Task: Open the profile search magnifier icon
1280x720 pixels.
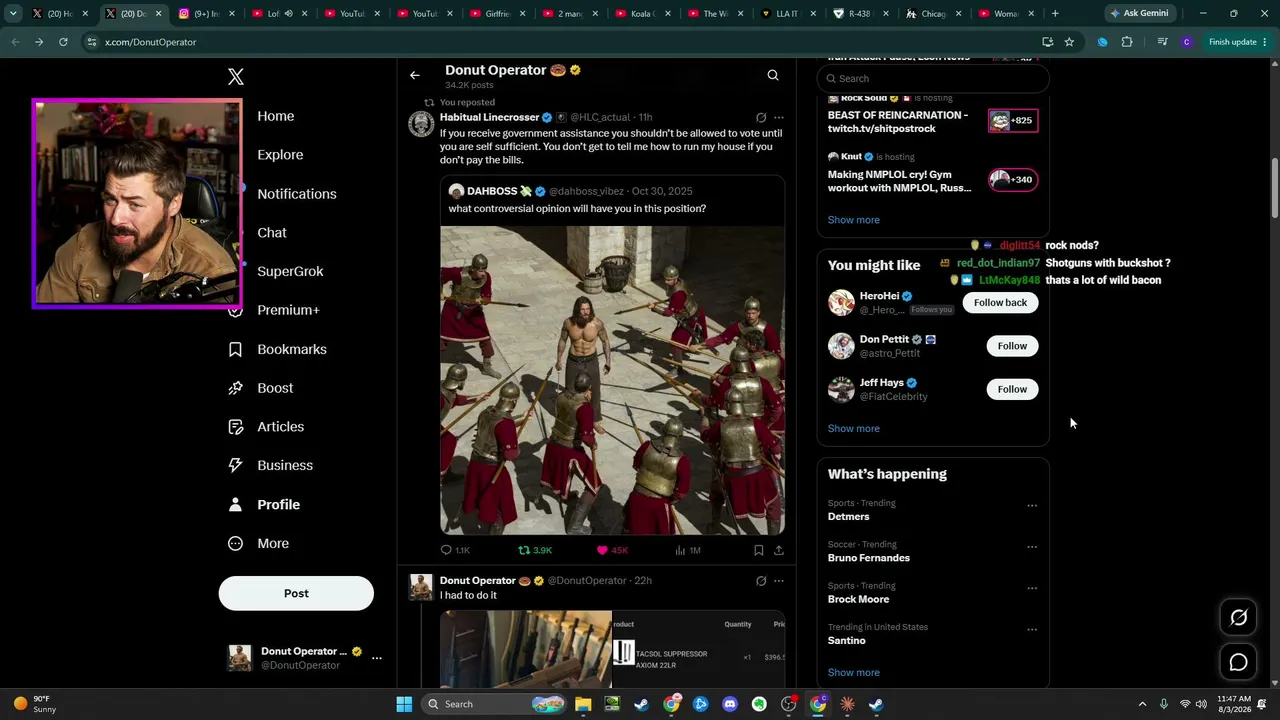Action: tap(773, 75)
